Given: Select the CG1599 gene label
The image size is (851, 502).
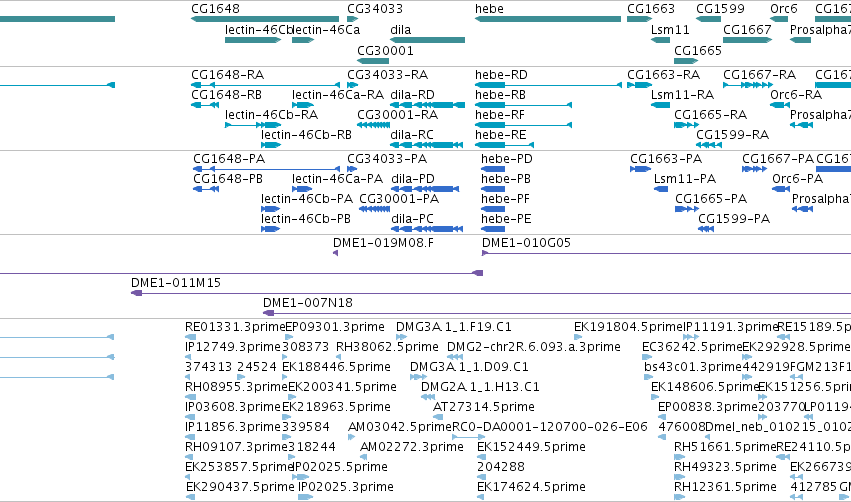Looking at the screenshot, I should [x=720, y=9].
